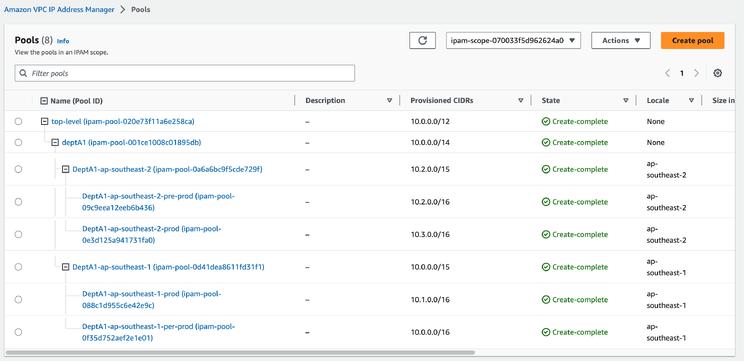The width and height of the screenshot is (744, 361).
Task: Collapse all pools in Name header
Action: (x=44, y=101)
